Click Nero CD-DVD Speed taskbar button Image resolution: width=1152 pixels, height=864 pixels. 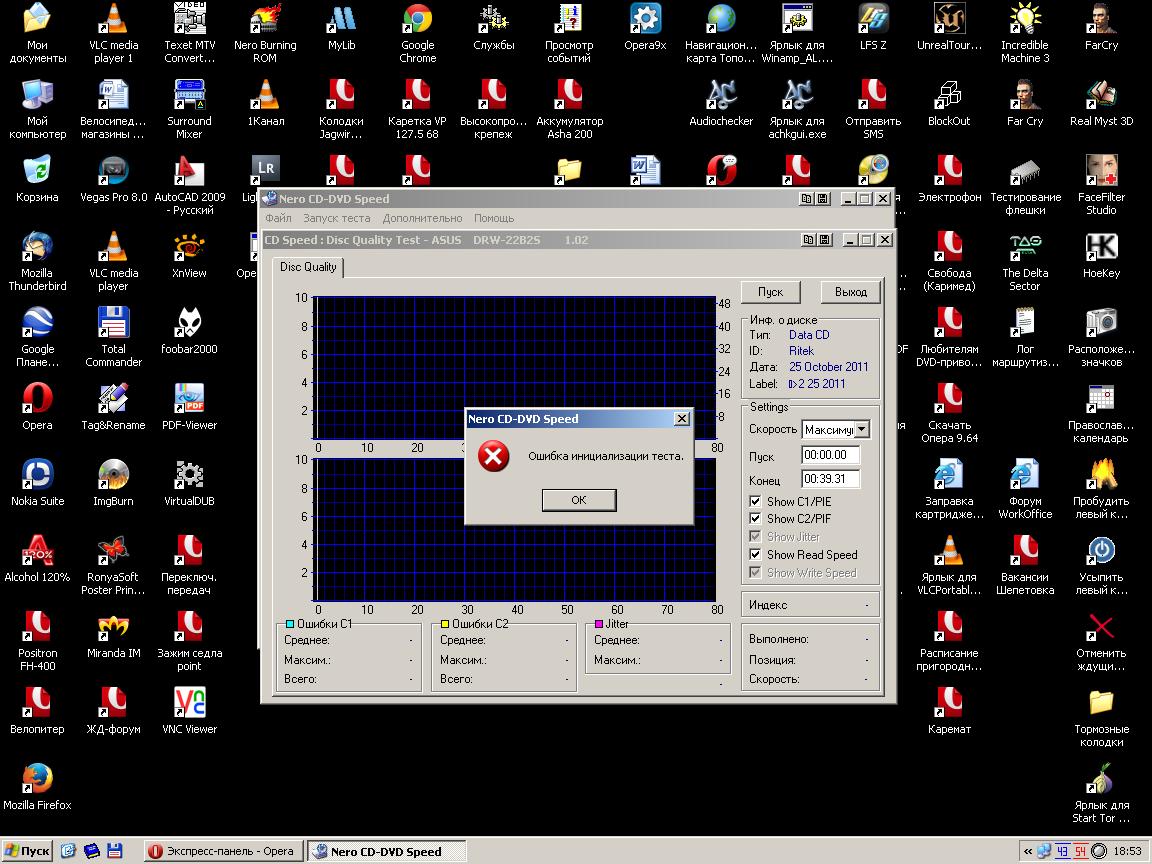tap(386, 851)
